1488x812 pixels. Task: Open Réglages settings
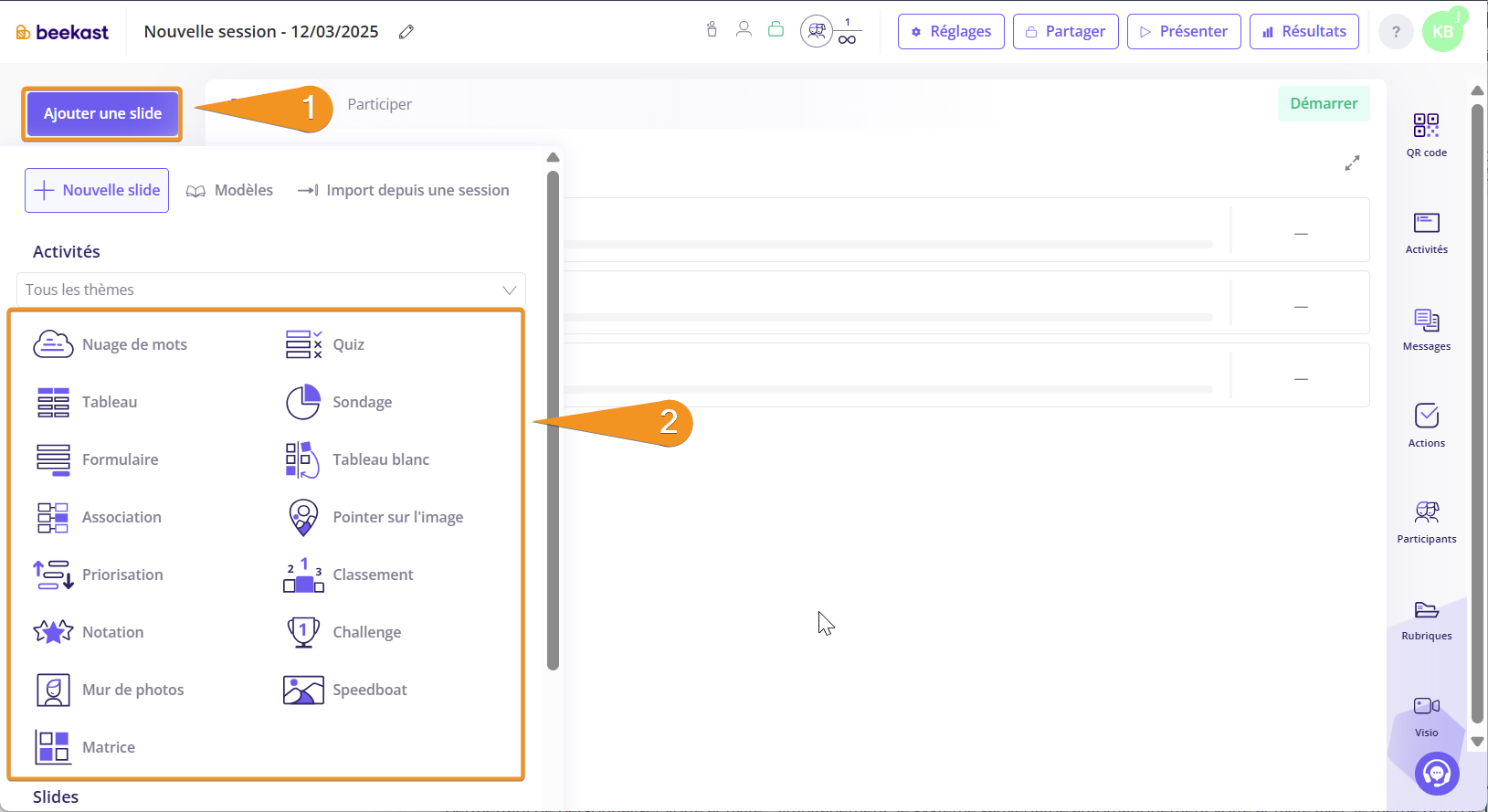click(951, 31)
